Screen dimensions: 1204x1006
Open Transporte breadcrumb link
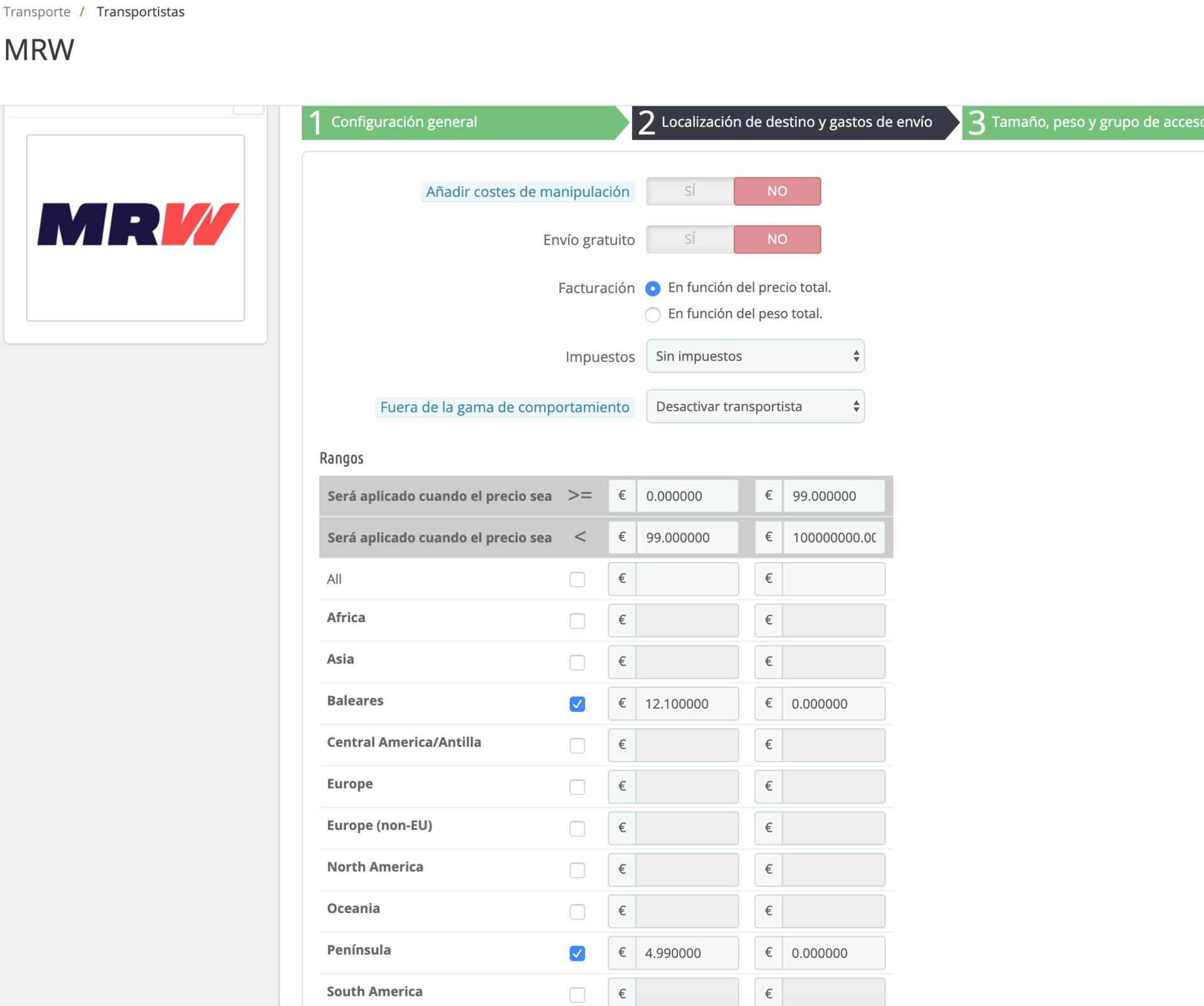pos(37,12)
